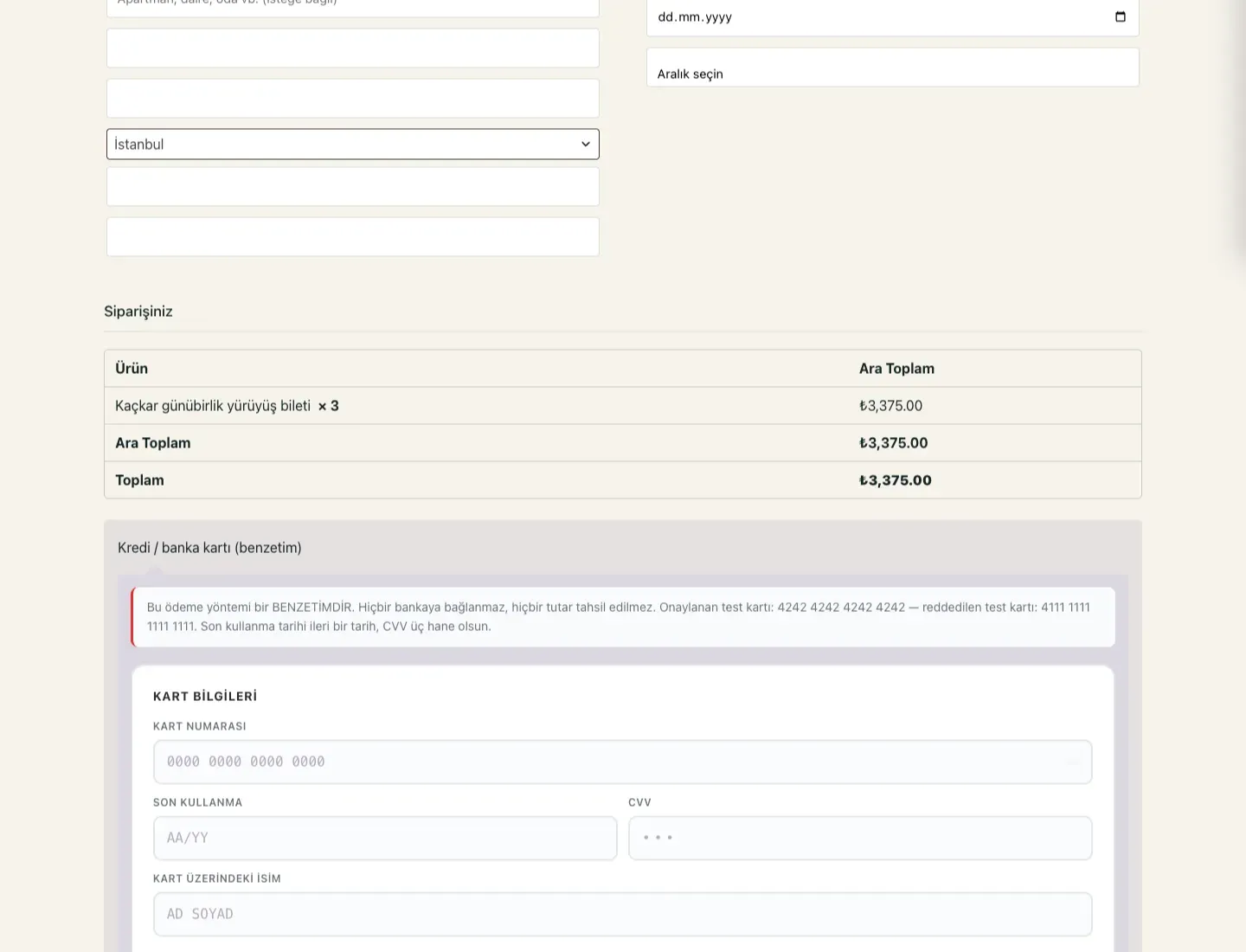This screenshot has width=1246, height=952.
Task: Click the 'CVV' label
Action: click(x=639, y=802)
